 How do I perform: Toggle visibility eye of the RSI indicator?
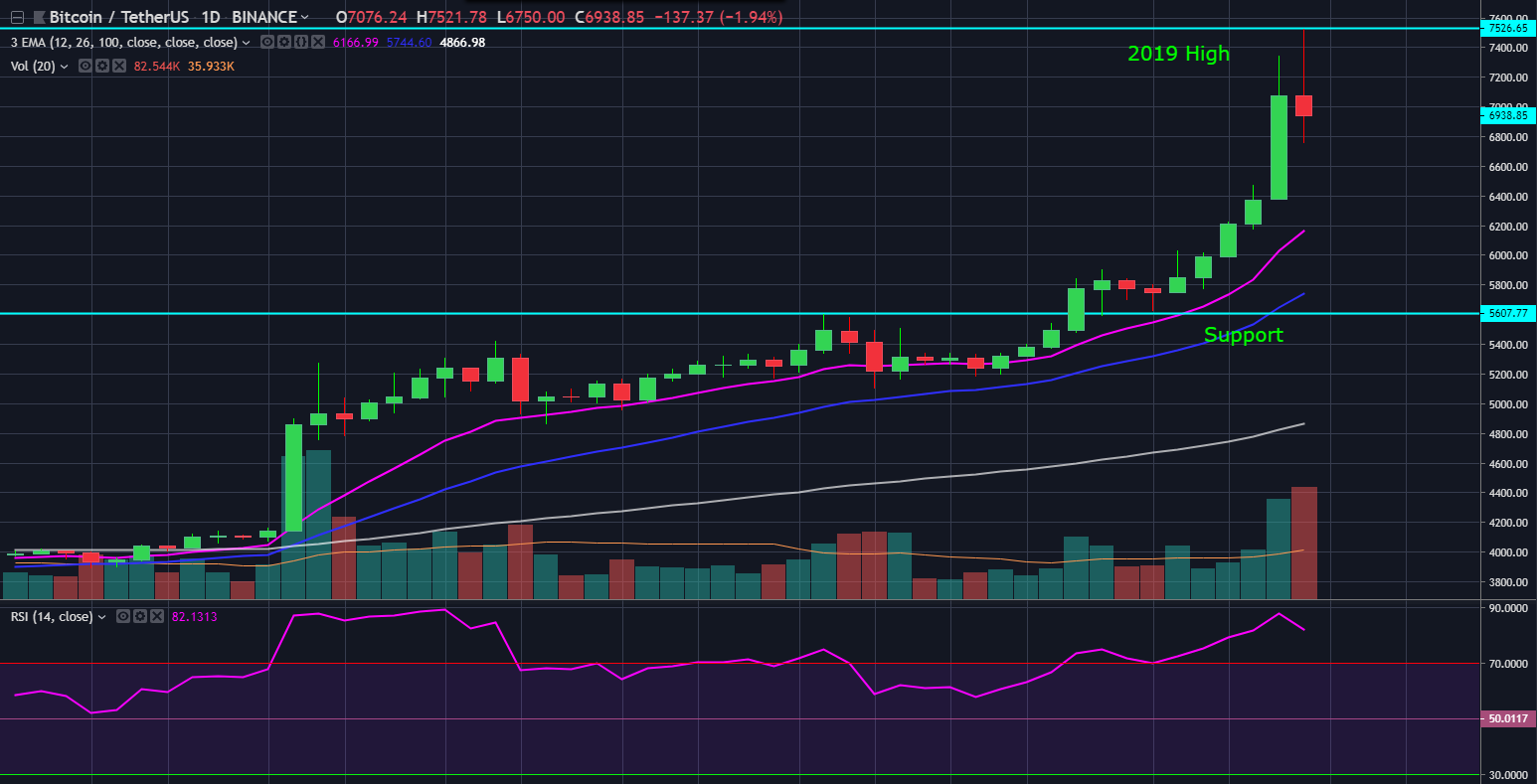123,617
